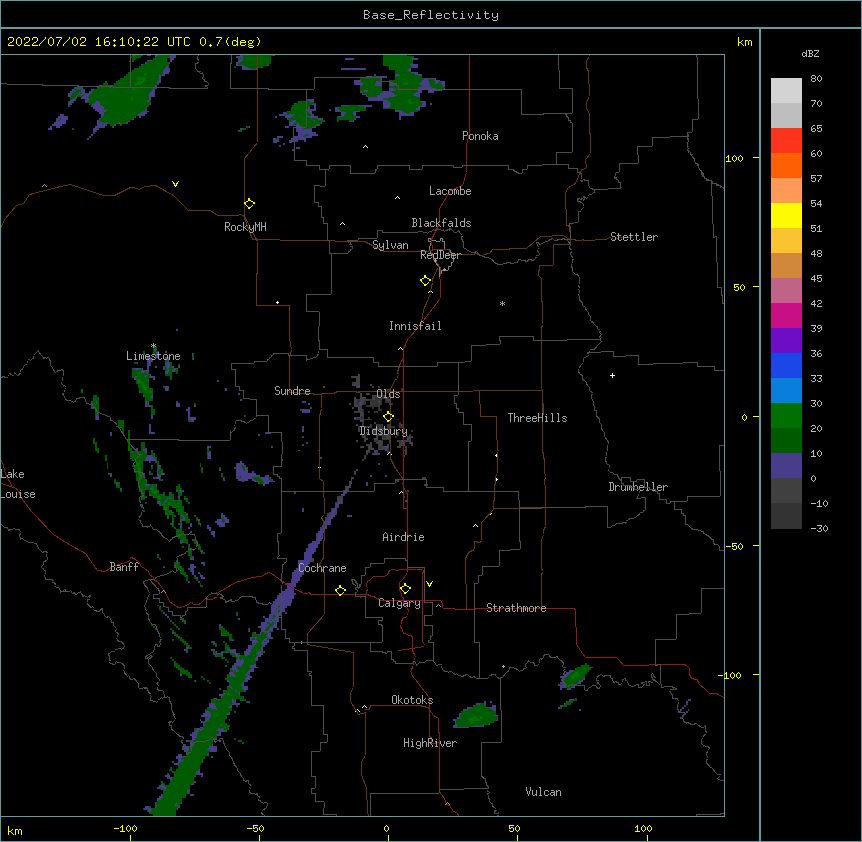This screenshot has height=842, width=862.
Task: Click the Olds town label
Action: coord(388,394)
